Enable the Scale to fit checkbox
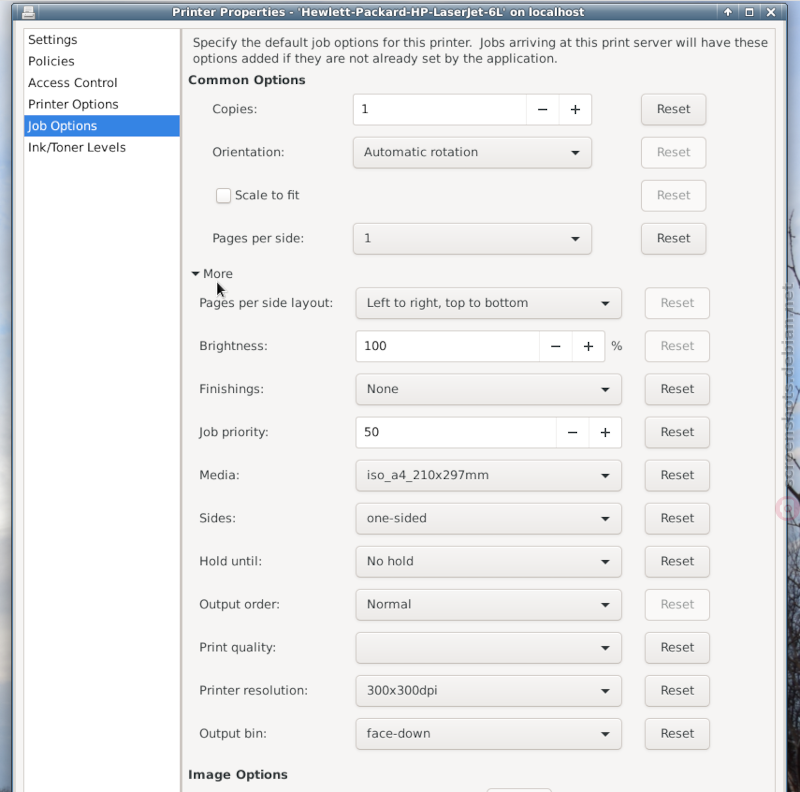The width and height of the screenshot is (800, 792). click(223, 195)
